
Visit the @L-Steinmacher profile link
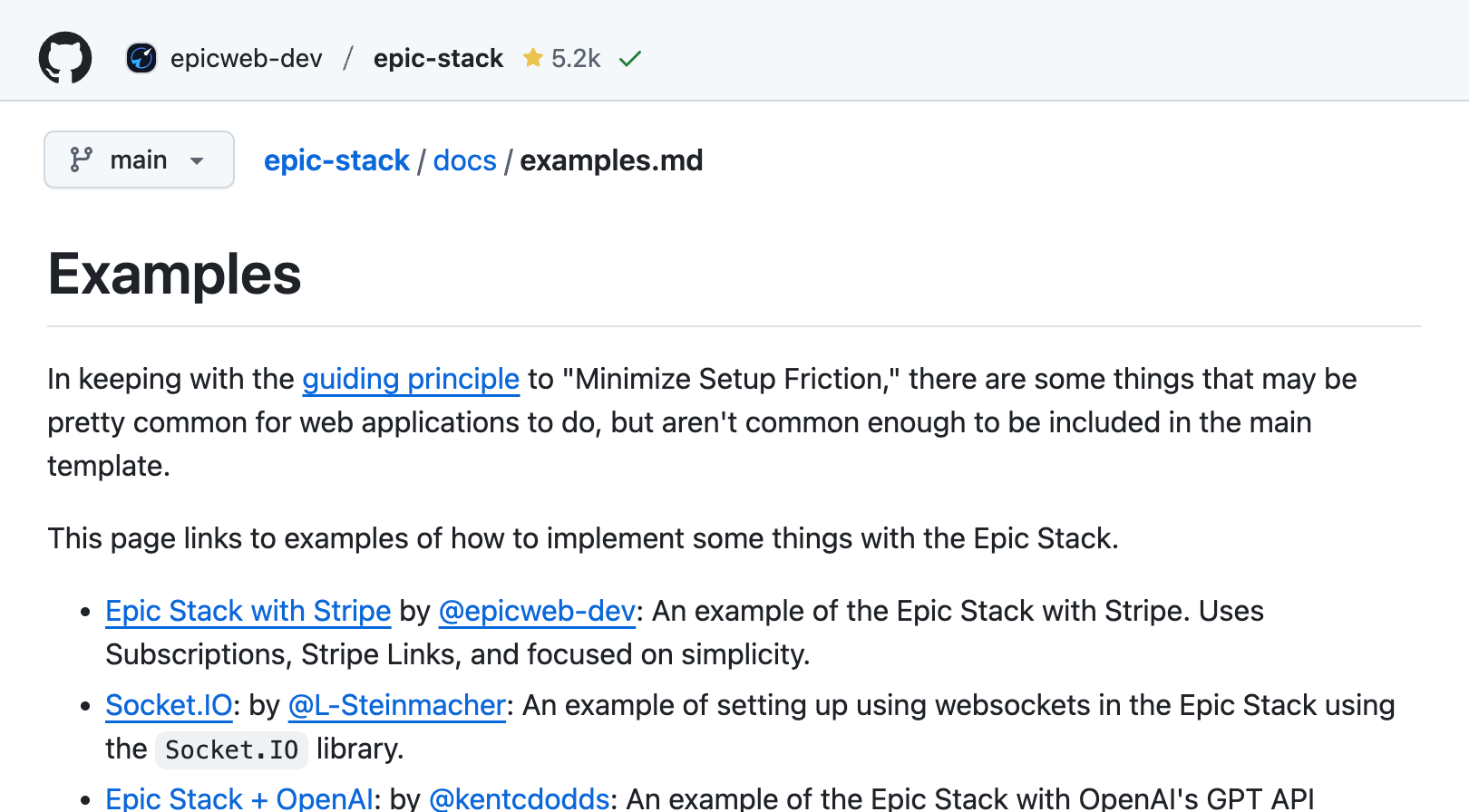(396, 705)
